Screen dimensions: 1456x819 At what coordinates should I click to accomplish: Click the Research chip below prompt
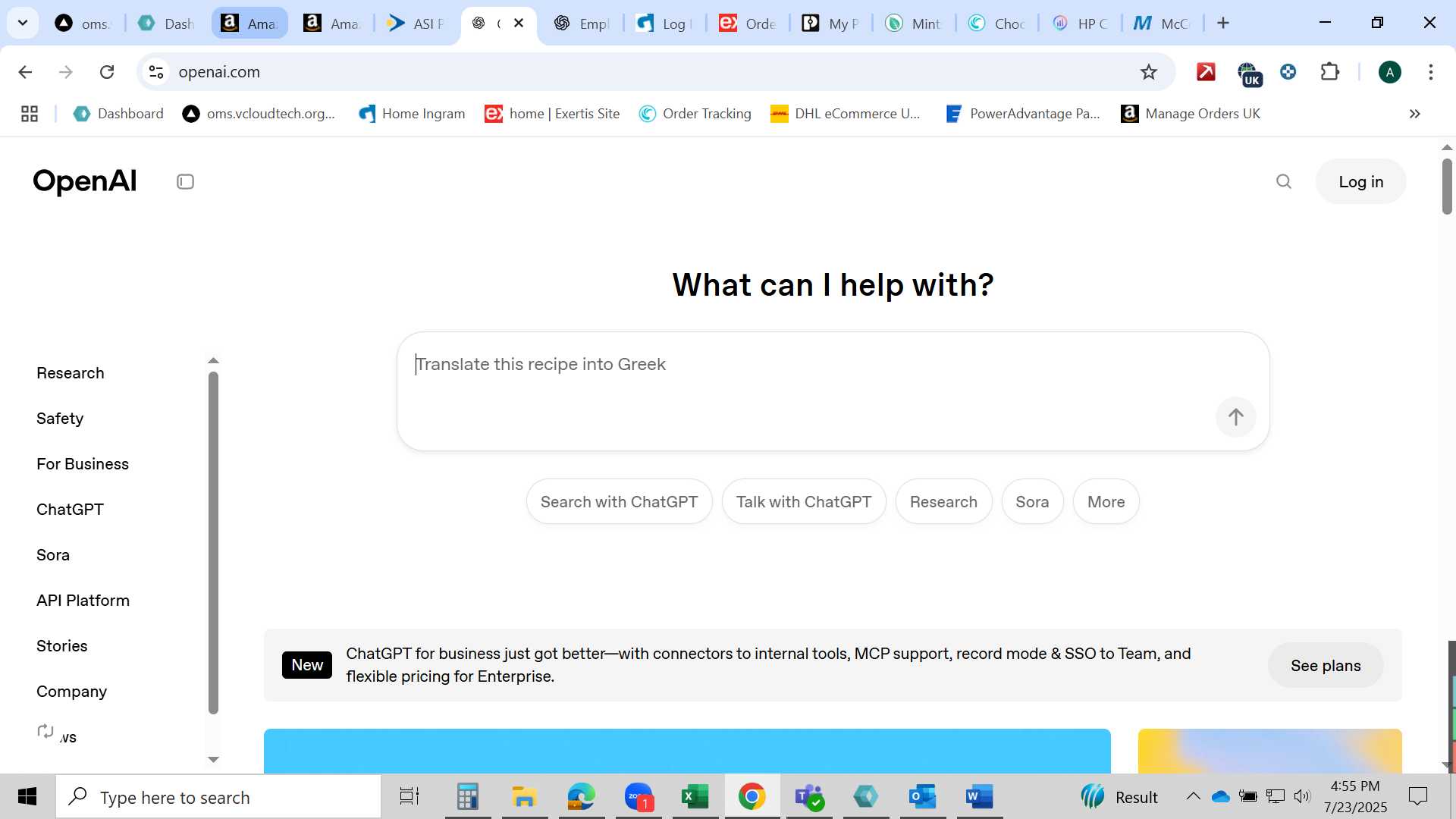pyautogui.click(x=943, y=502)
